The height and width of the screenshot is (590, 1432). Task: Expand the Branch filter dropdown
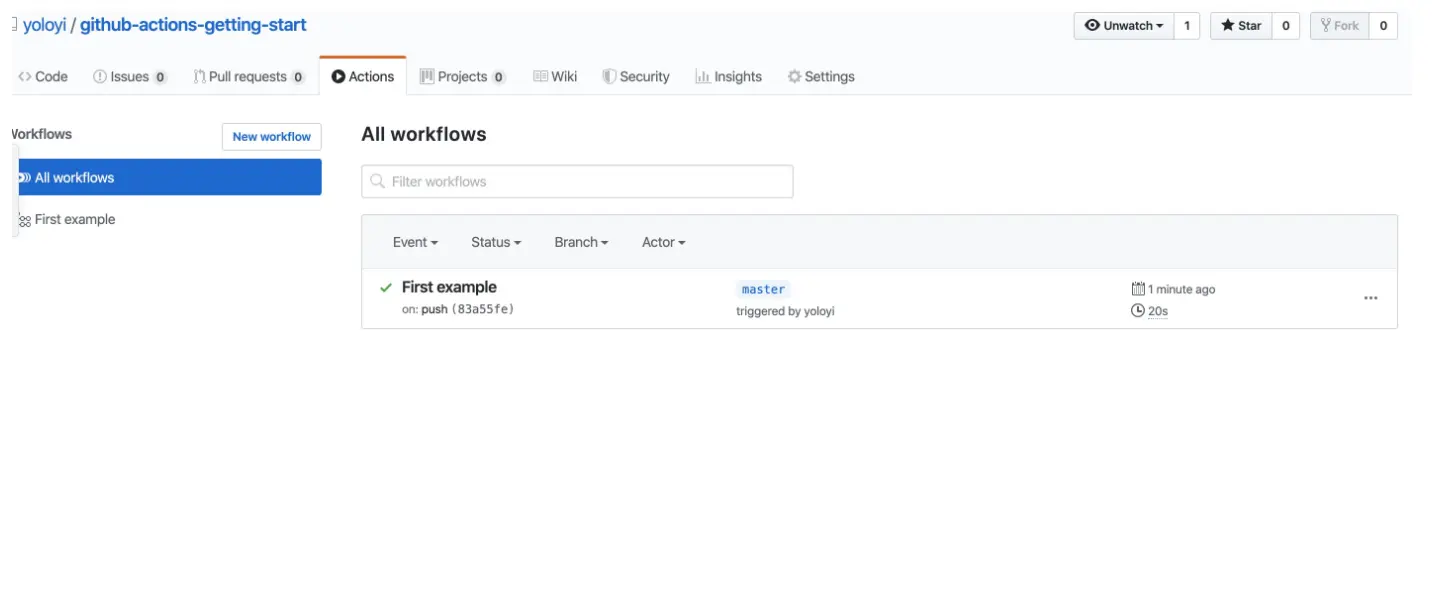pyautogui.click(x=581, y=242)
